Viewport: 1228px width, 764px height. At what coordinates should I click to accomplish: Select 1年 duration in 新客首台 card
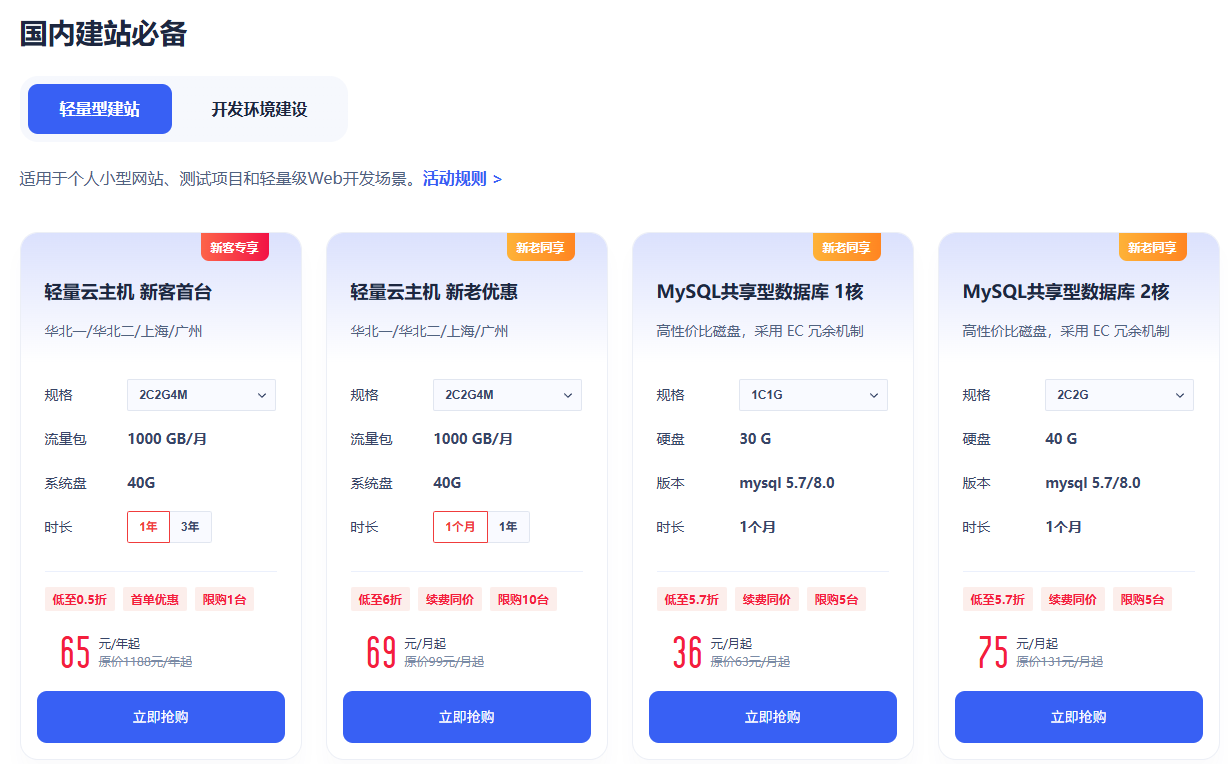pos(148,527)
